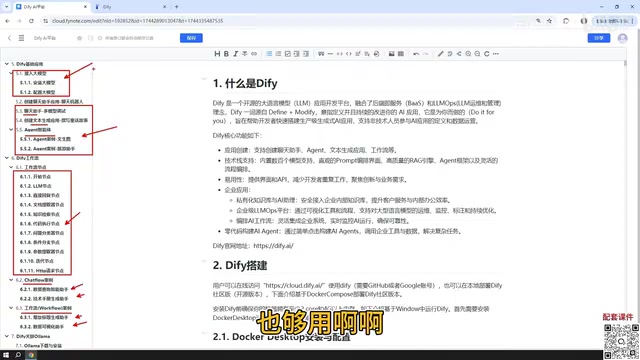Open more options ellipsis in editor toolbar
The image size is (640, 360).
pyautogui.click(x=496, y=54)
